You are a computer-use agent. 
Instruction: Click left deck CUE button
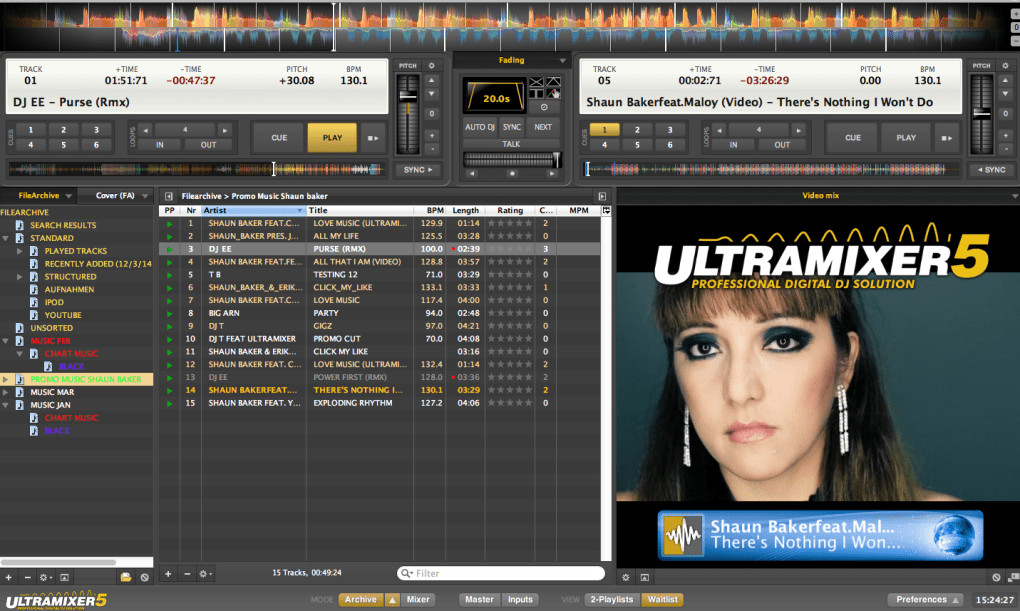279,138
